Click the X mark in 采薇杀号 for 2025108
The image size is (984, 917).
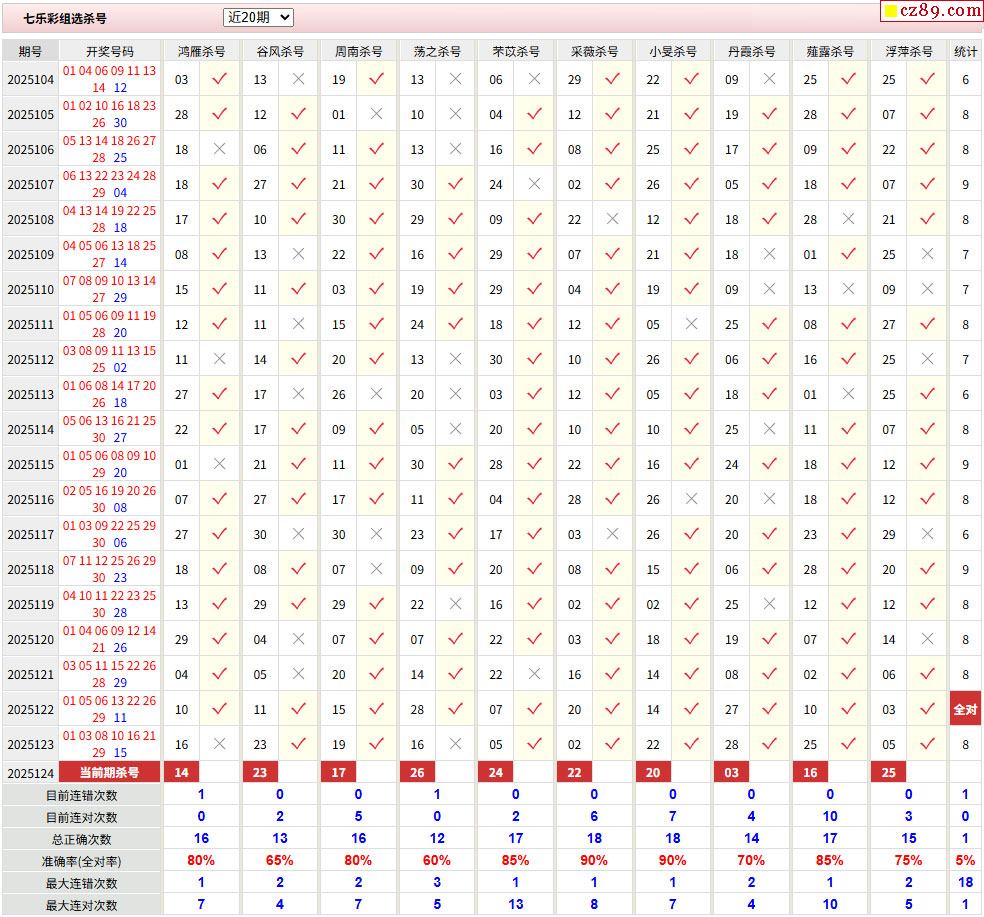[613, 219]
